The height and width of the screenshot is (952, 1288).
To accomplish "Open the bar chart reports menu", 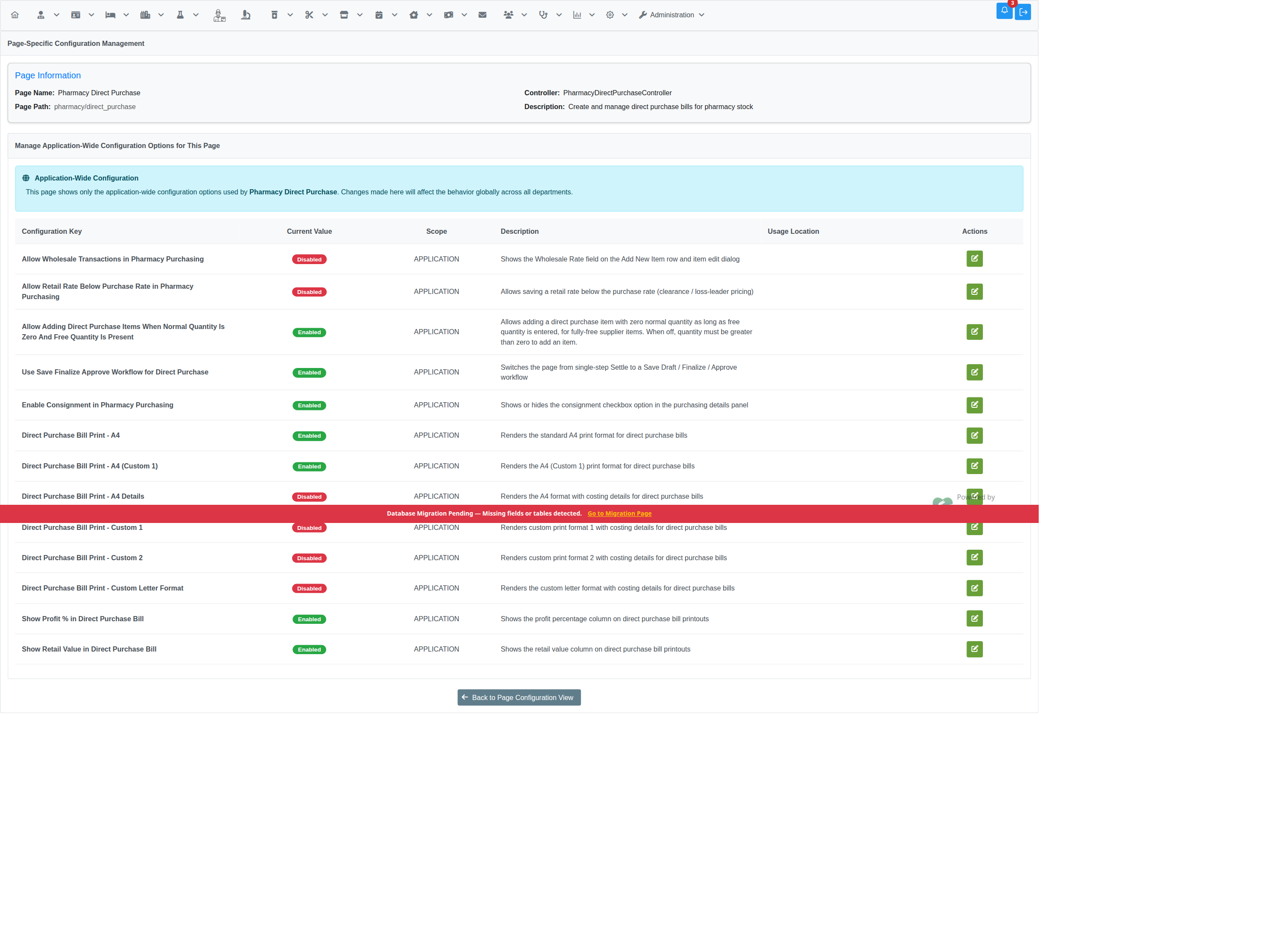I will pos(577,15).
